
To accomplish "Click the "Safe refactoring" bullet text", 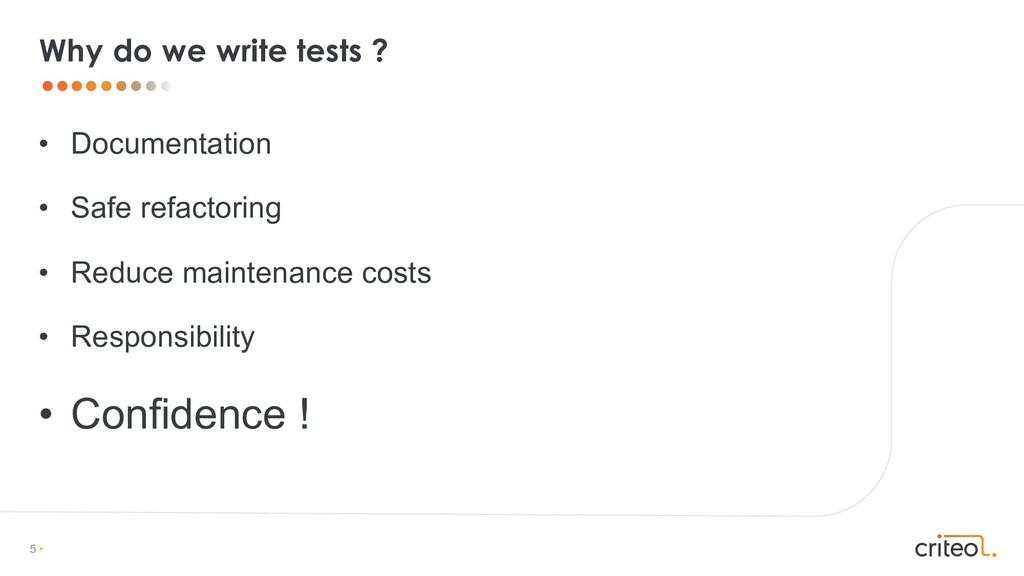I will (176, 208).
